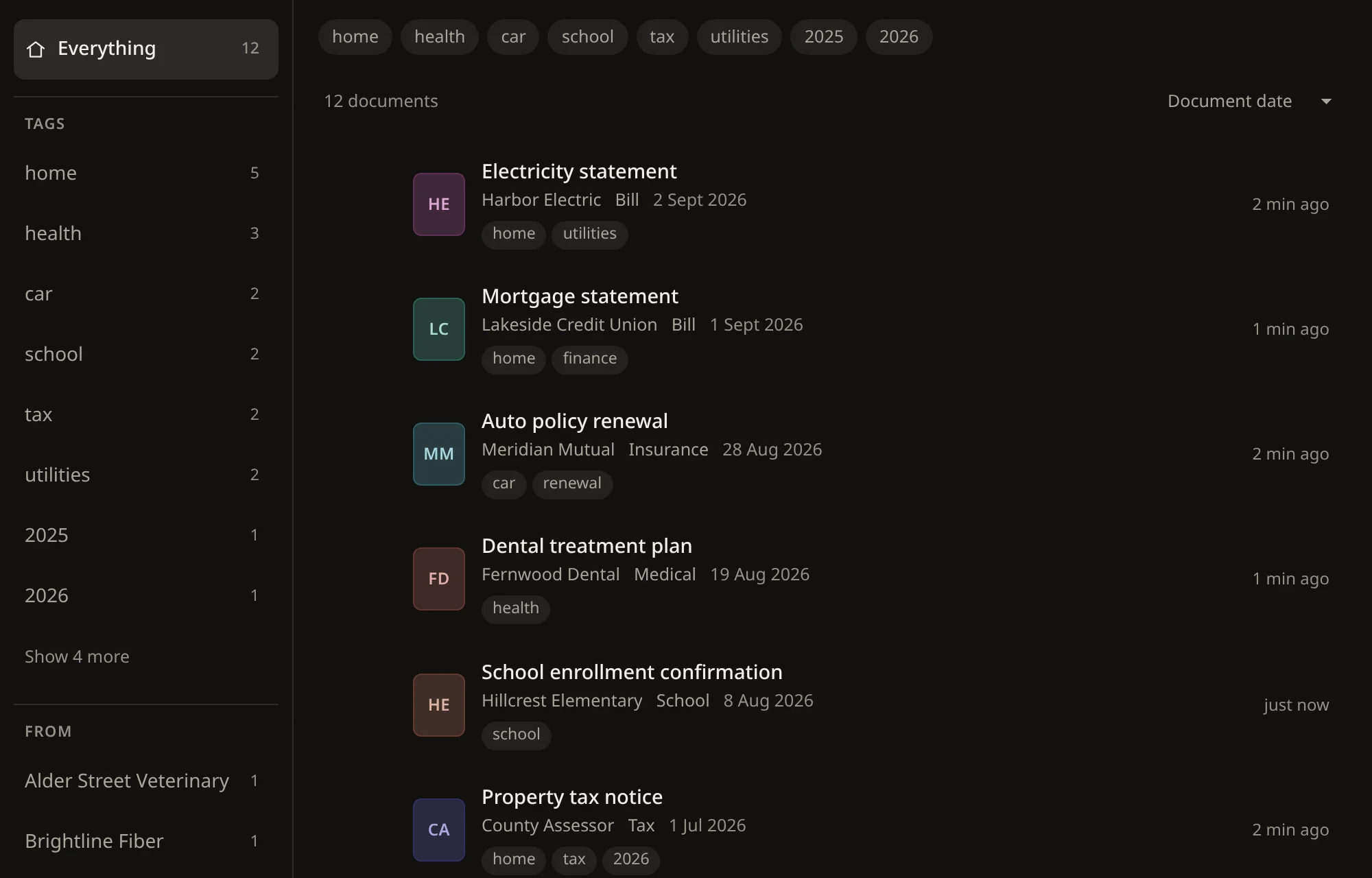Open the Auto policy renewal document
This screenshot has height=878, width=1372.
574,421
